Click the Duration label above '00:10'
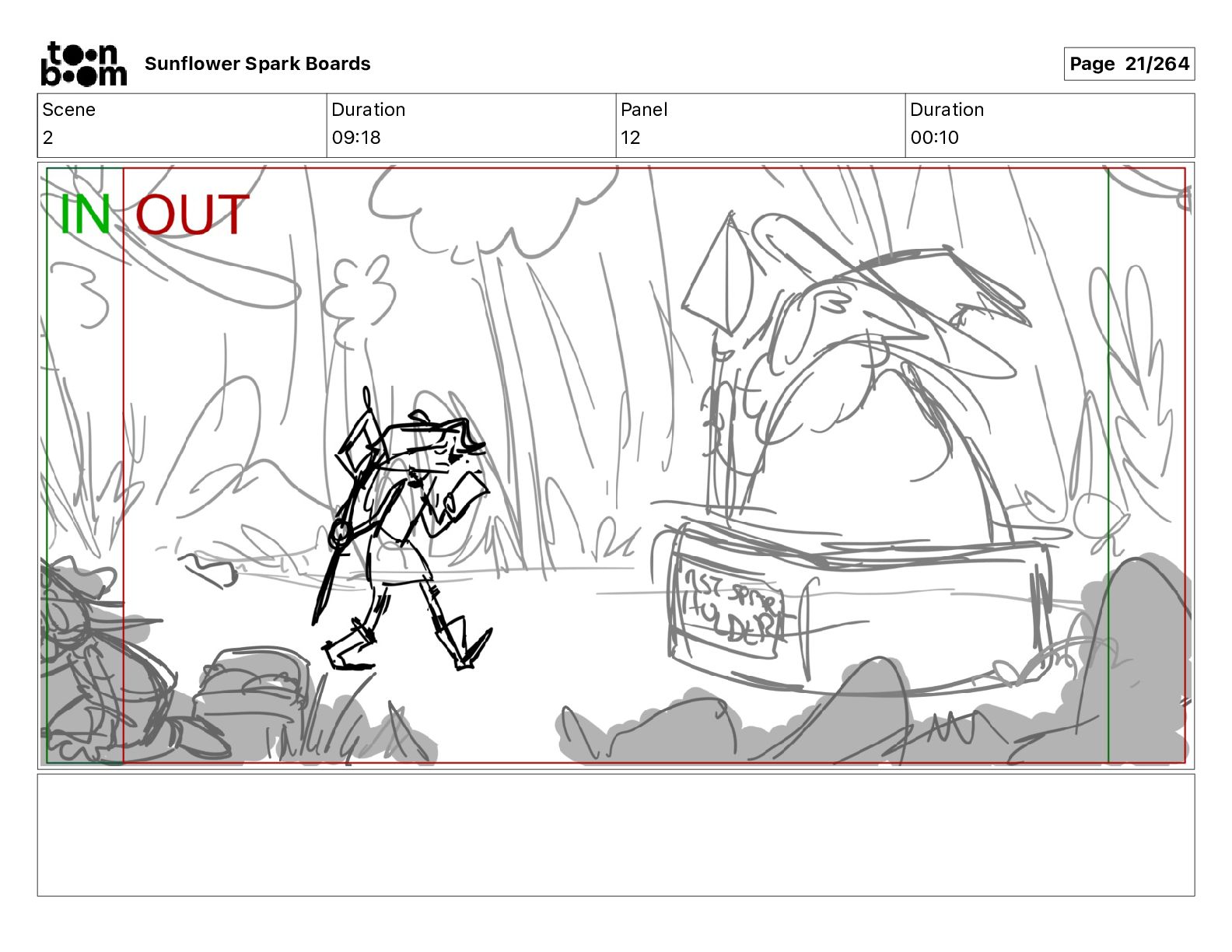The width and height of the screenshot is (1232, 952). pos(947,110)
